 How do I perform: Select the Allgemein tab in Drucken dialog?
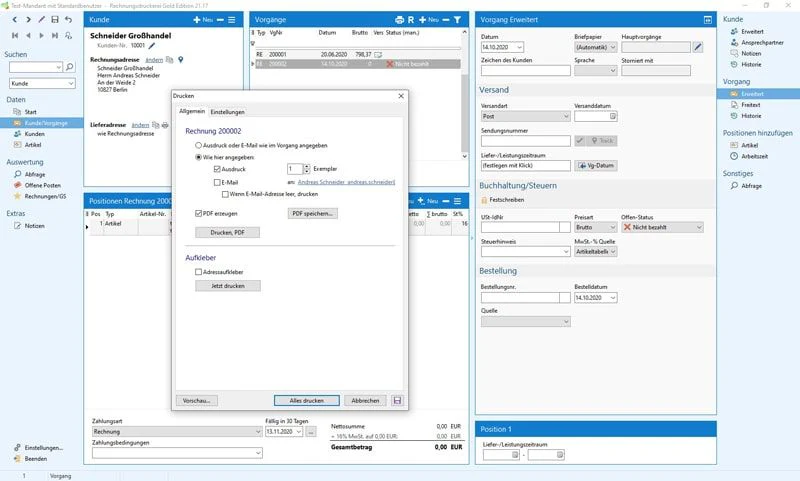(192, 112)
